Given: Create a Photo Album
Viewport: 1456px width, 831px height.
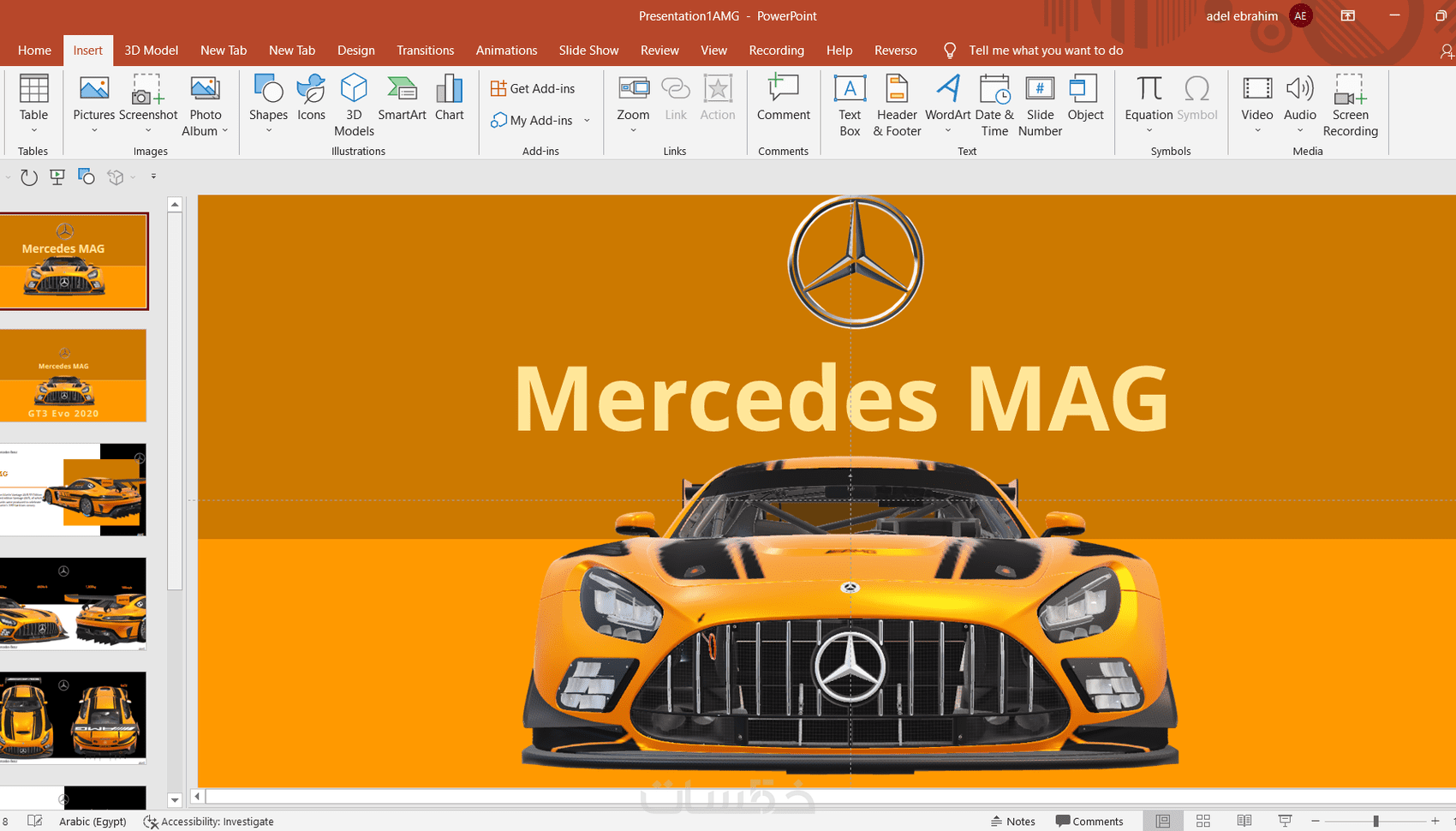Looking at the screenshot, I should (206, 105).
